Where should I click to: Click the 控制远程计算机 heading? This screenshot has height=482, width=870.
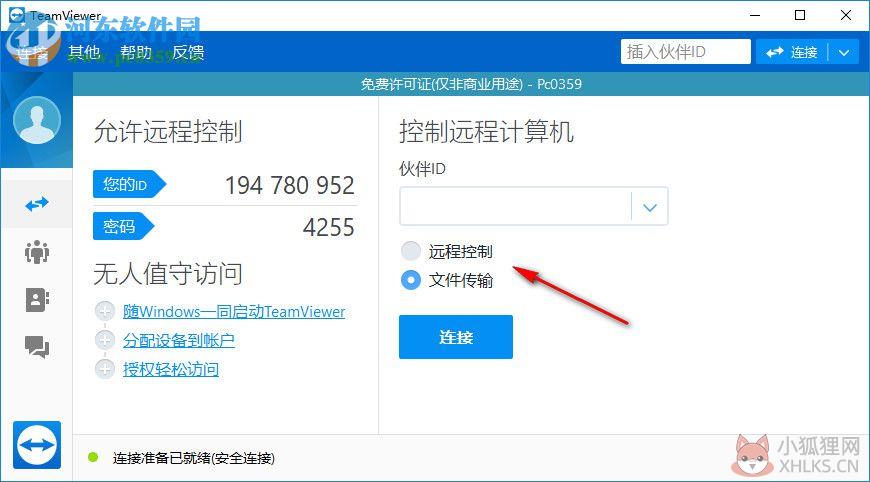486,131
